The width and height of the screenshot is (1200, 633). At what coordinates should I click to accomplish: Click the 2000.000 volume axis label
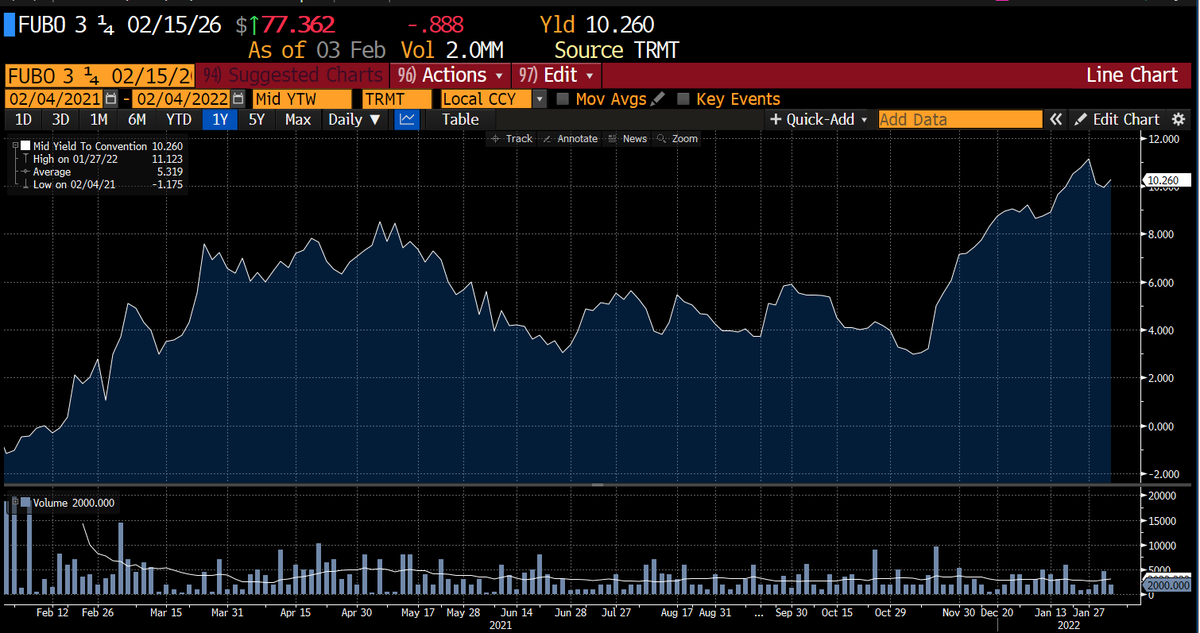pos(1165,584)
